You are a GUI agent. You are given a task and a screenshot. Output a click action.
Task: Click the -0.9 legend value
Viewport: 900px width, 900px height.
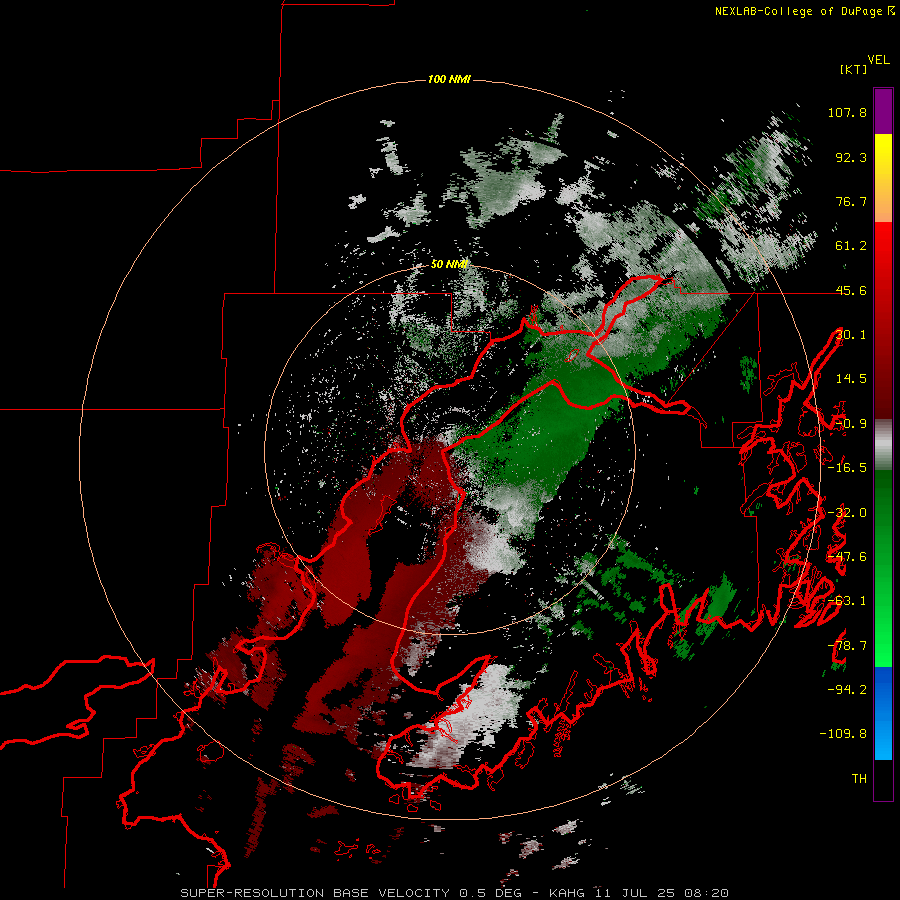tap(851, 424)
